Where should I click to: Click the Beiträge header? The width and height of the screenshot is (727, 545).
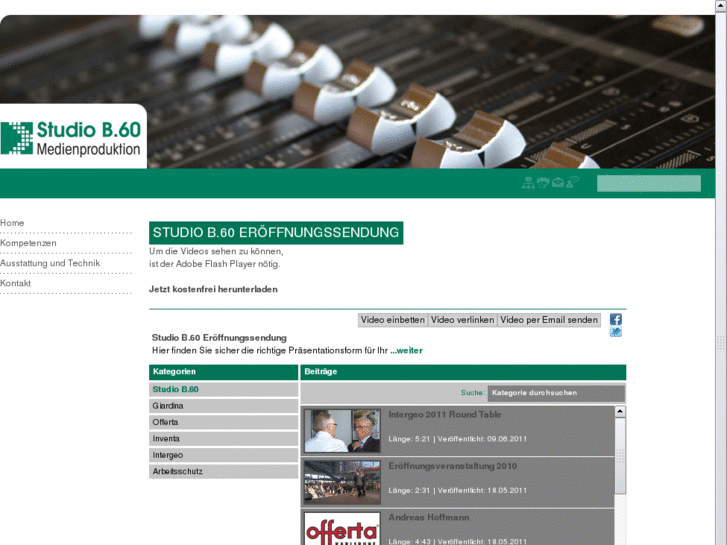[463, 372]
